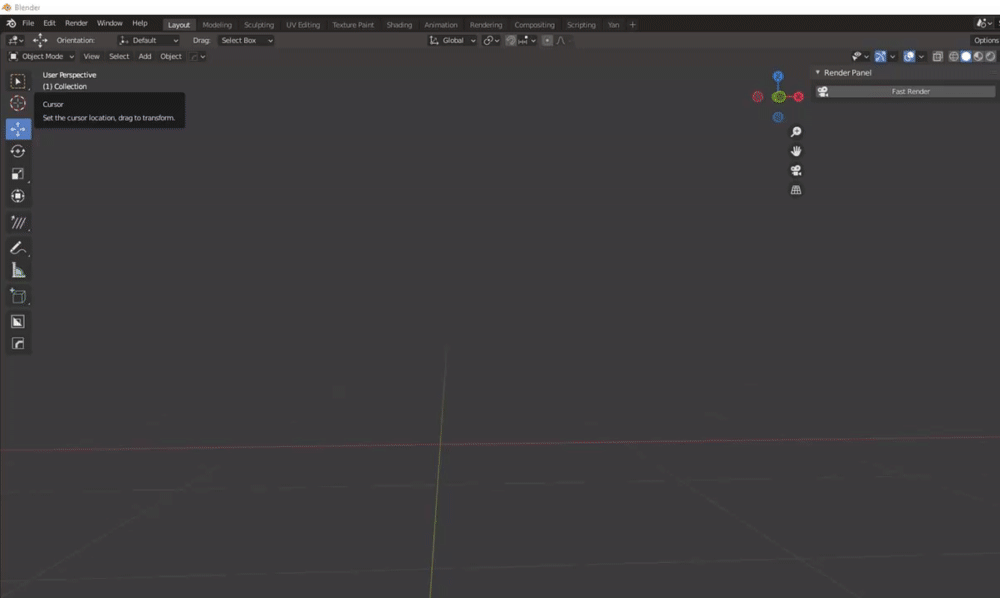Image resolution: width=1000 pixels, height=598 pixels.
Task: Switch to rendered viewport shading
Action: coord(990,57)
